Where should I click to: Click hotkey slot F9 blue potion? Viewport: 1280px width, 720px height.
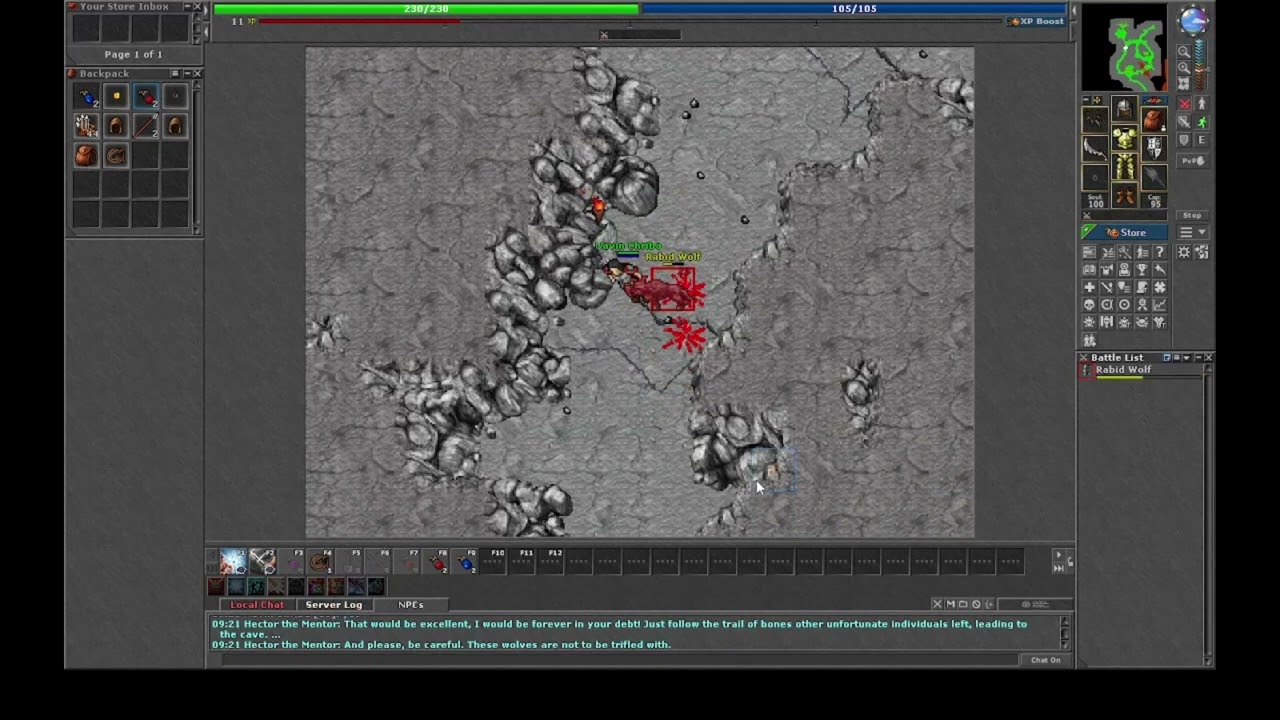(466, 561)
